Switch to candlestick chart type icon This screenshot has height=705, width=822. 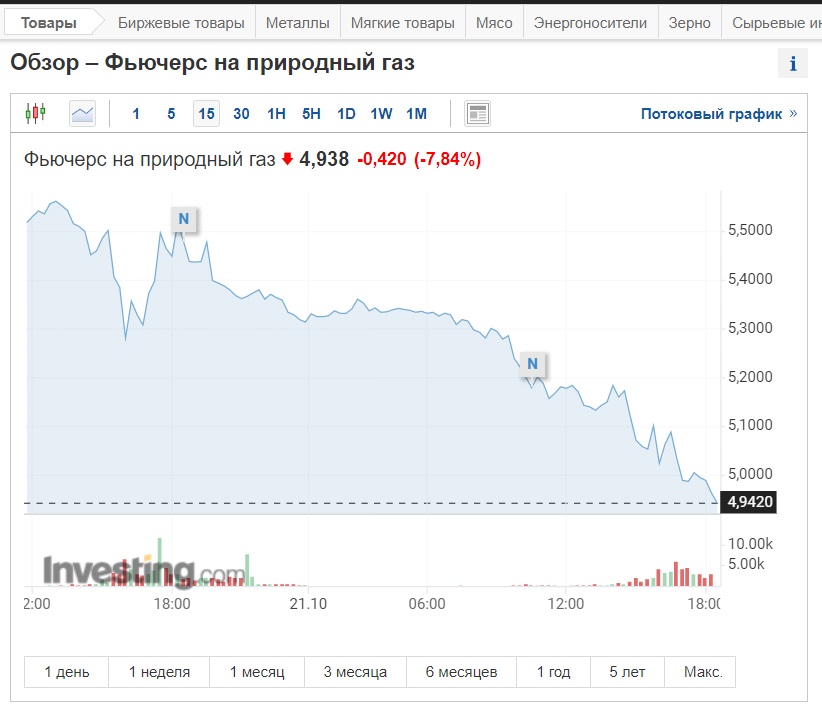point(36,113)
